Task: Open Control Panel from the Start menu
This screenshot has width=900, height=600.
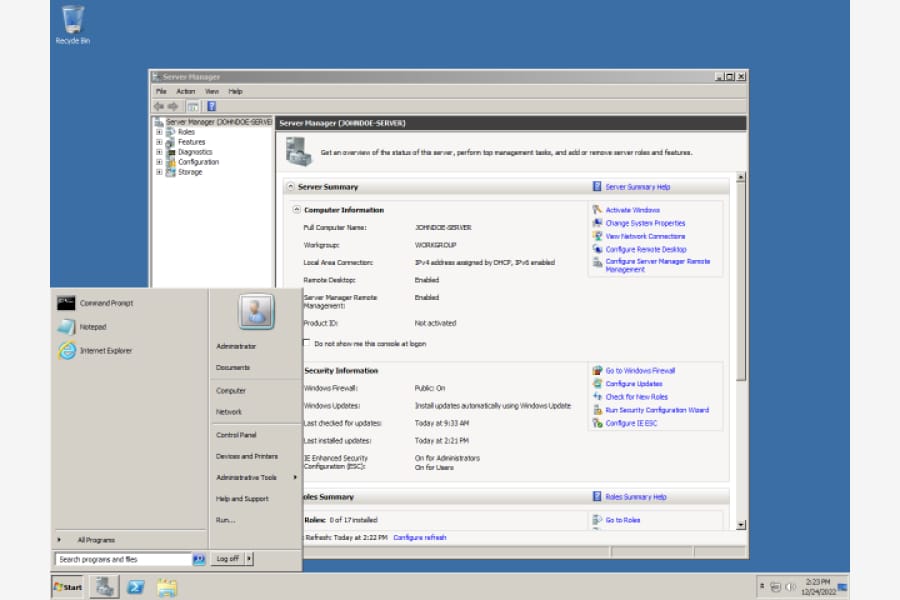Action: [x=236, y=435]
